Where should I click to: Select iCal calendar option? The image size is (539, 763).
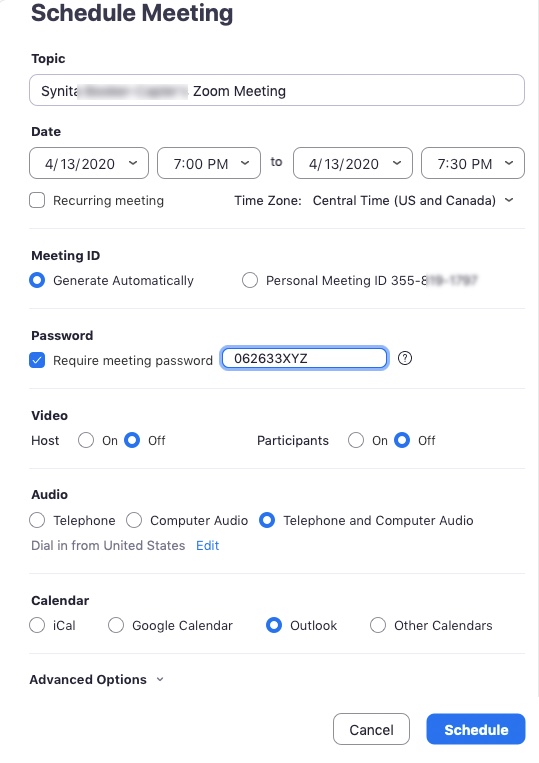[x=37, y=625]
